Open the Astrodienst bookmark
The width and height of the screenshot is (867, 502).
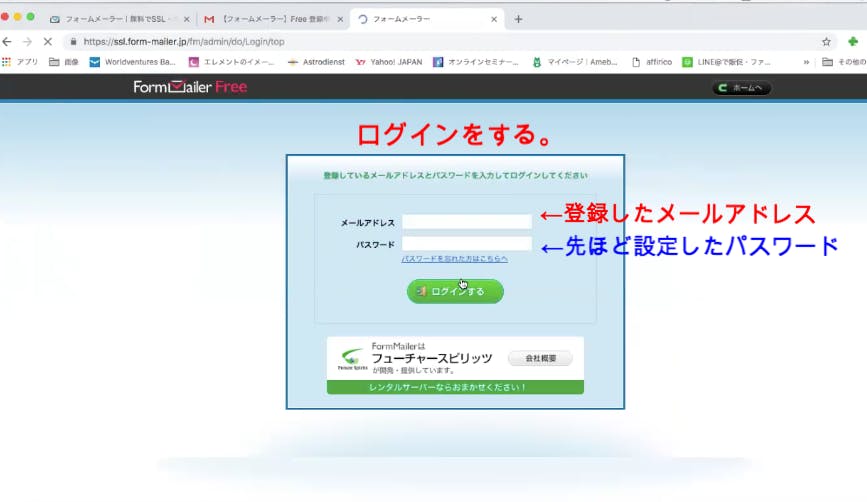[316, 62]
